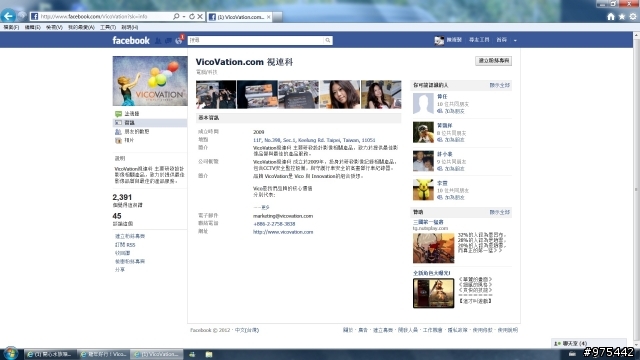The image size is (640, 360).
Task: Open the 編輯(E) Edit menu
Action: [33, 27]
